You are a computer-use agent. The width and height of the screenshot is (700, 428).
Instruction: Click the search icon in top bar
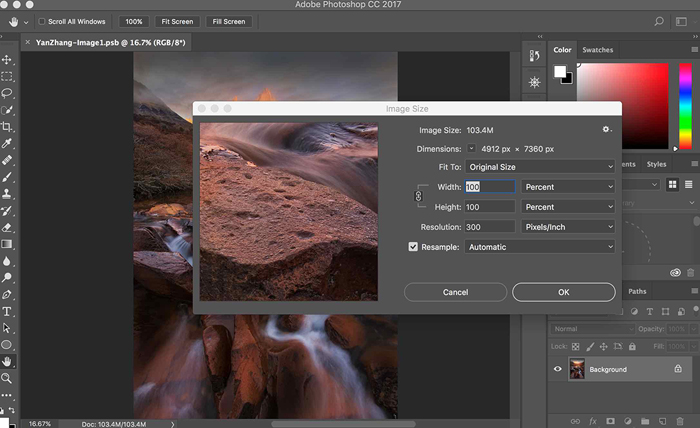click(x=658, y=21)
